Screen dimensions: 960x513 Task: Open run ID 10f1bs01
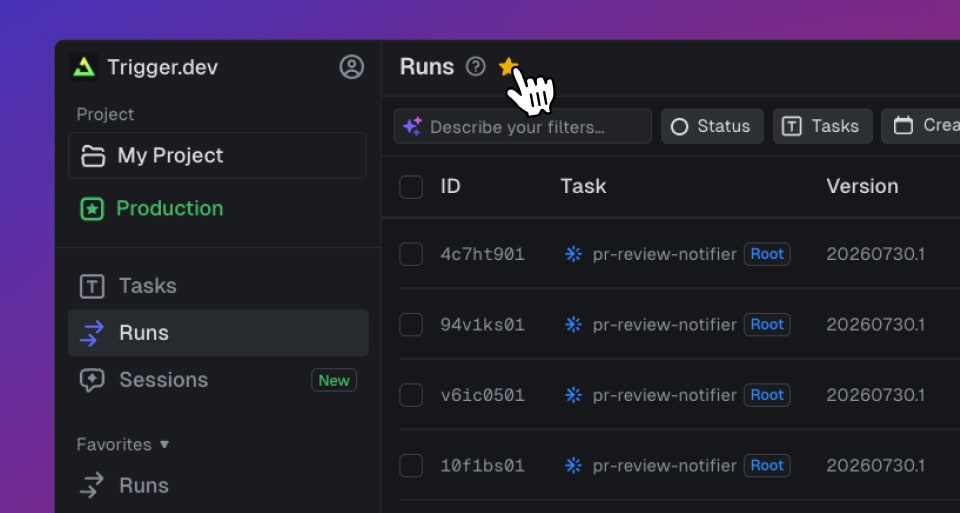pos(482,466)
